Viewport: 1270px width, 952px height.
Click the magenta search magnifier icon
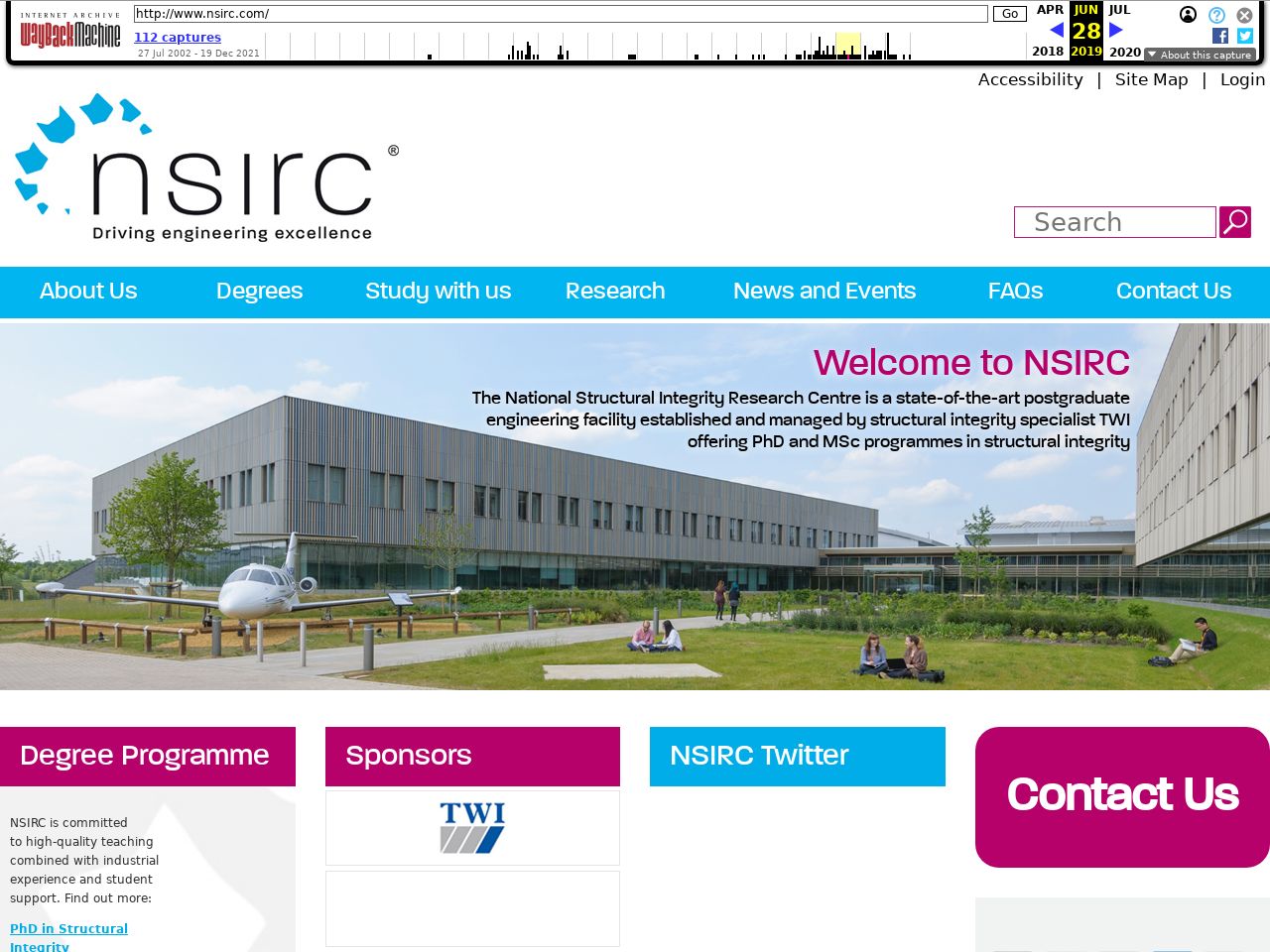point(1234,222)
